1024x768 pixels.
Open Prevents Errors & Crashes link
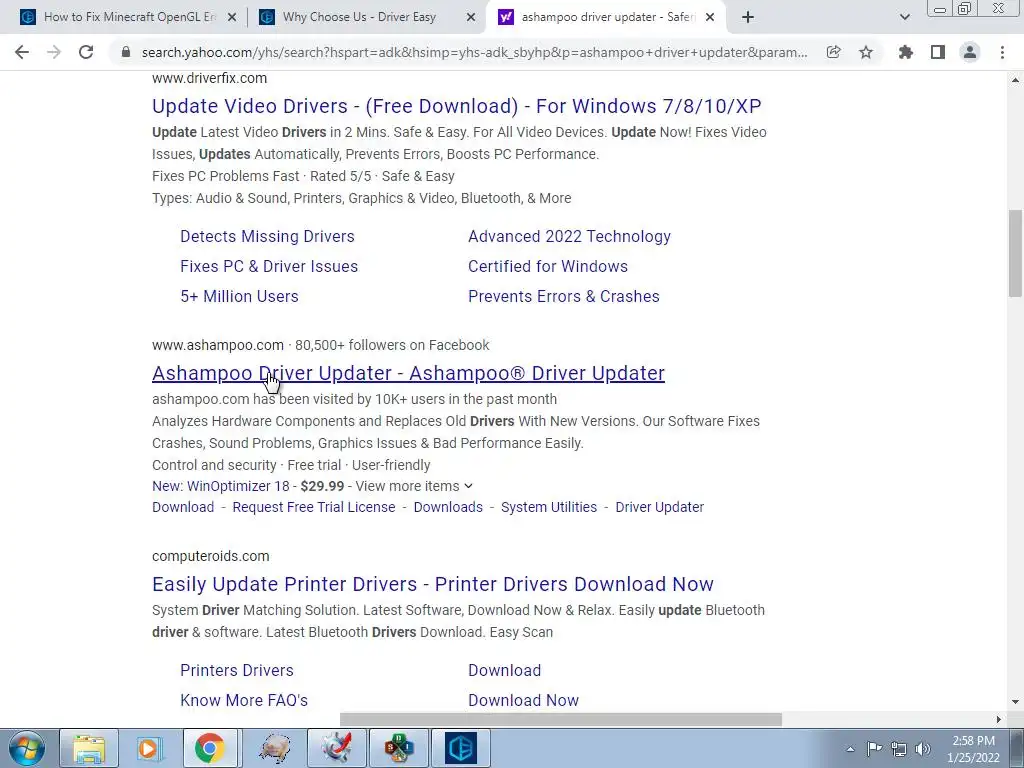(x=564, y=296)
